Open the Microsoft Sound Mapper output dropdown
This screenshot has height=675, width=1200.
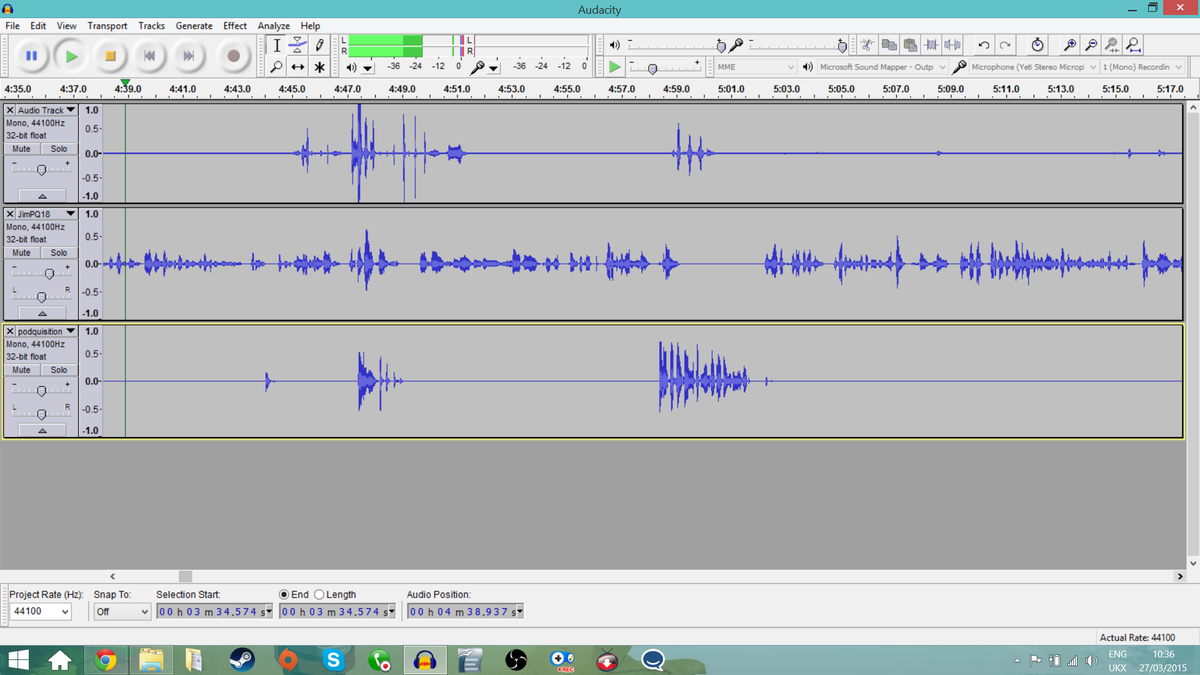click(882, 67)
